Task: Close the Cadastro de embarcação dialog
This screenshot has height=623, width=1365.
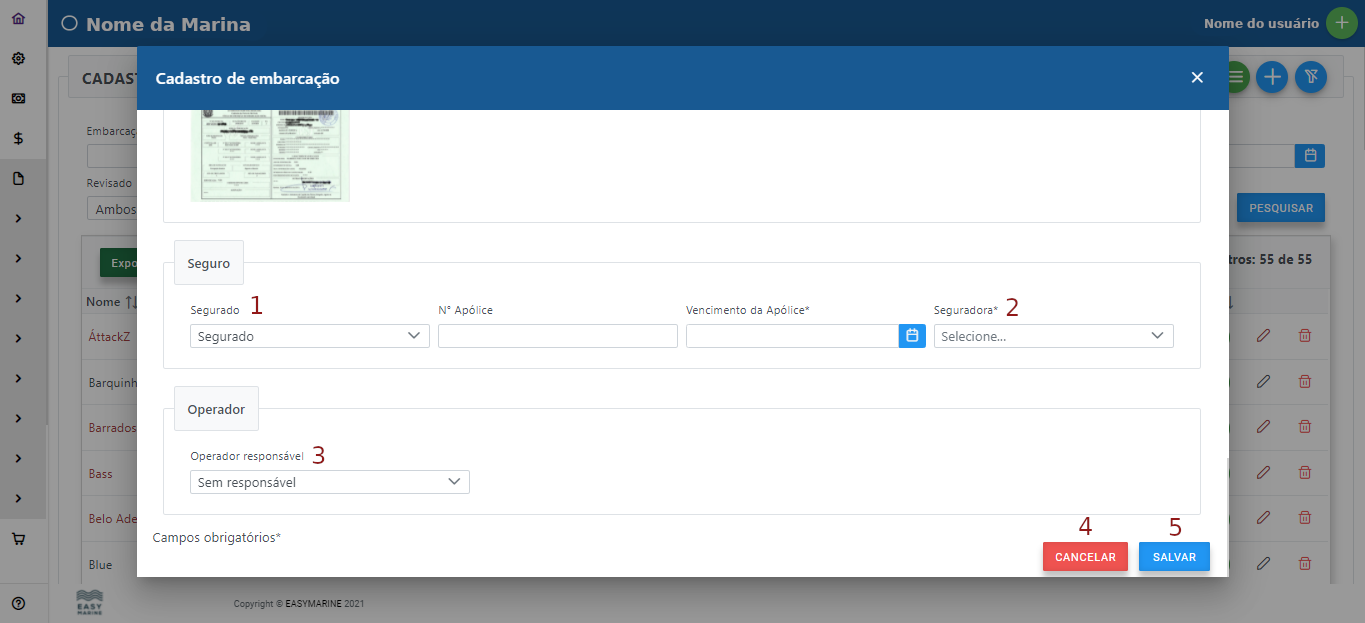Action: coord(1197,78)
